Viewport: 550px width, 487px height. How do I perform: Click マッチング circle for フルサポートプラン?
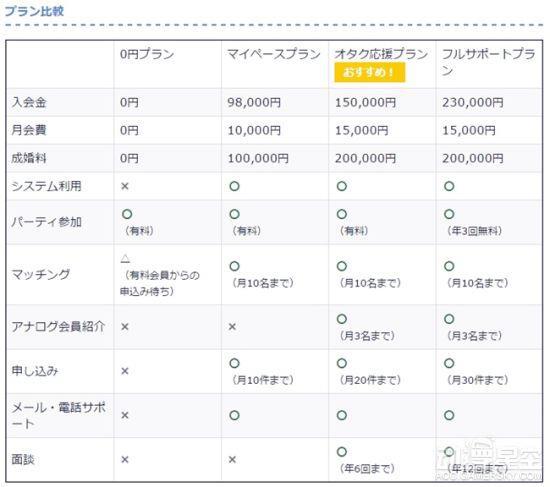tap(449, 266)
